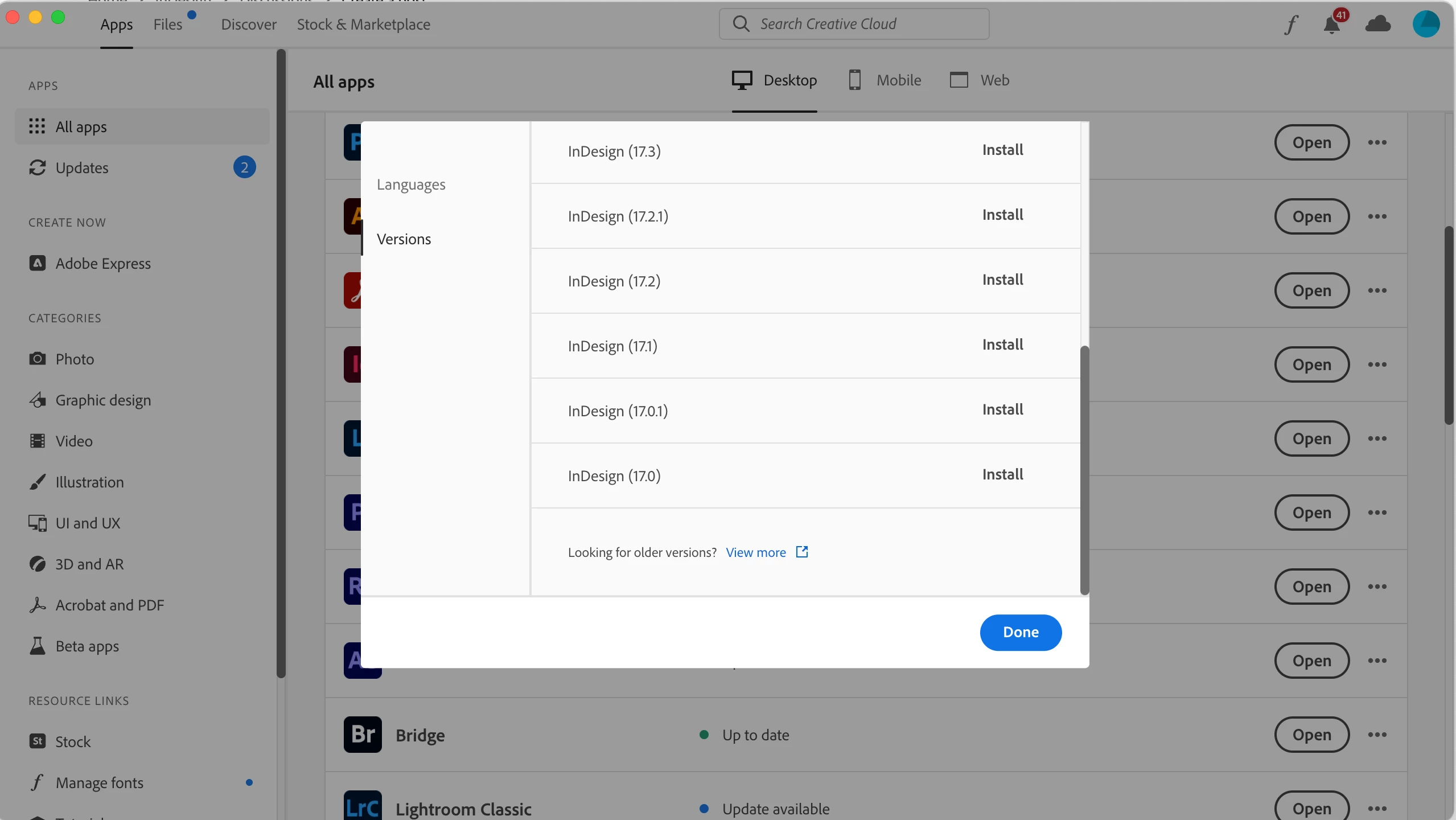Open more options for Bridge

pos(1377,735)
